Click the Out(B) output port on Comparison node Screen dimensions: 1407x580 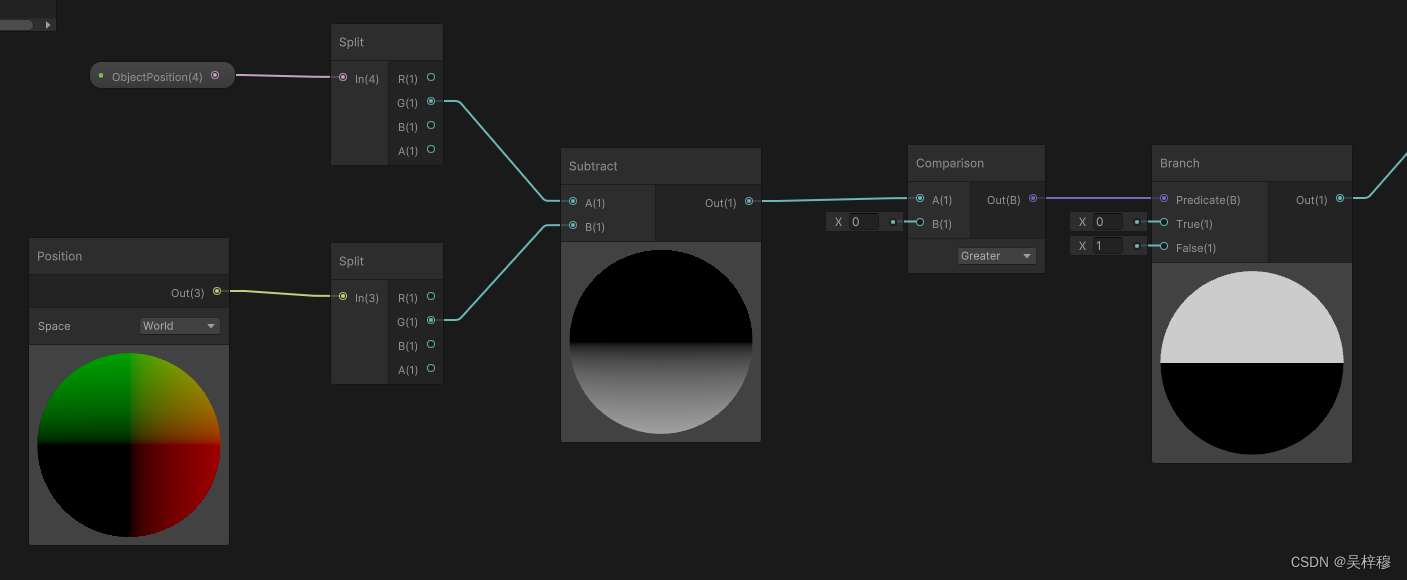(x=1033, y=199)
